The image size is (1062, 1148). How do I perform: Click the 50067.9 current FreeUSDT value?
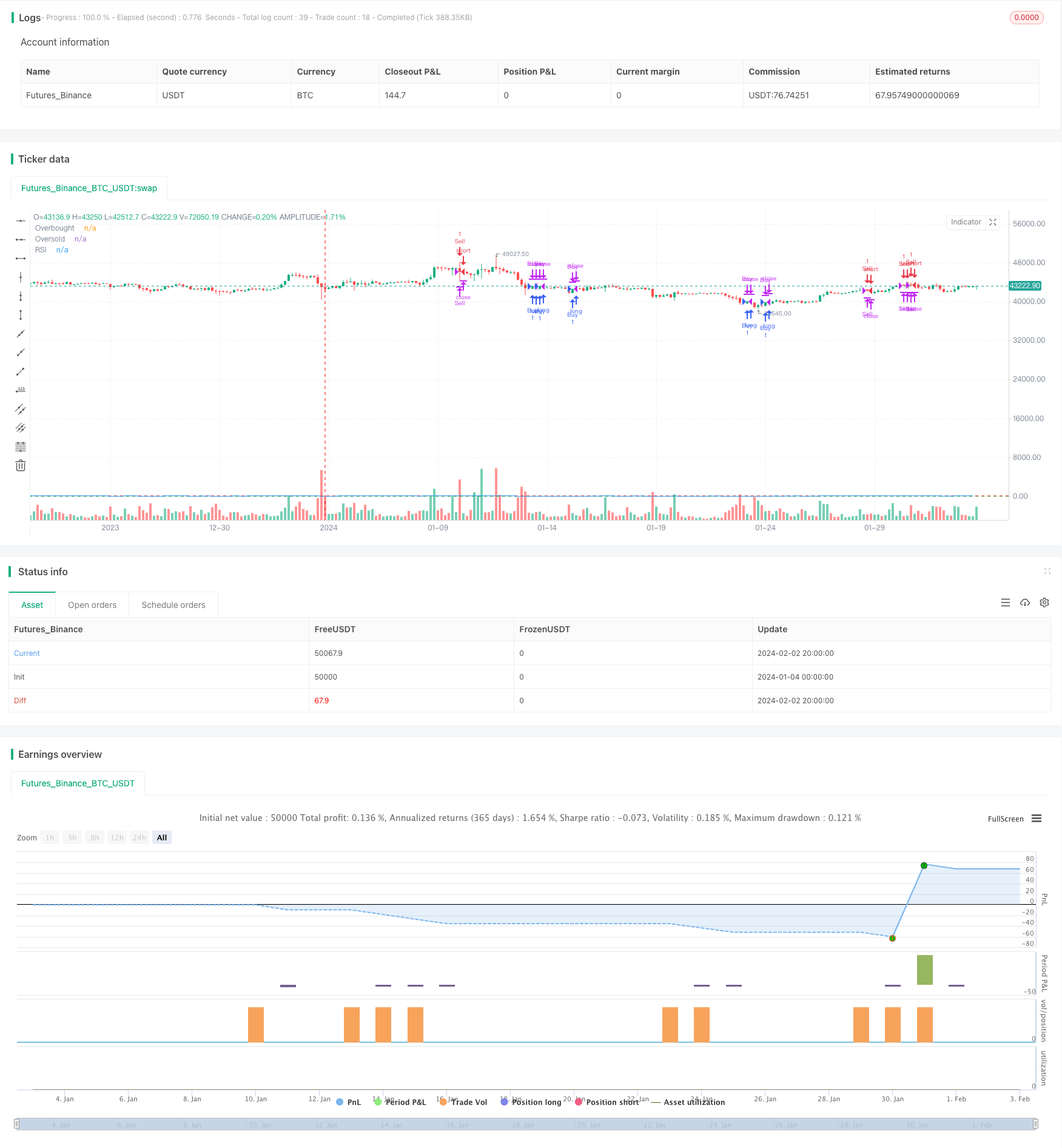point(328,653)
